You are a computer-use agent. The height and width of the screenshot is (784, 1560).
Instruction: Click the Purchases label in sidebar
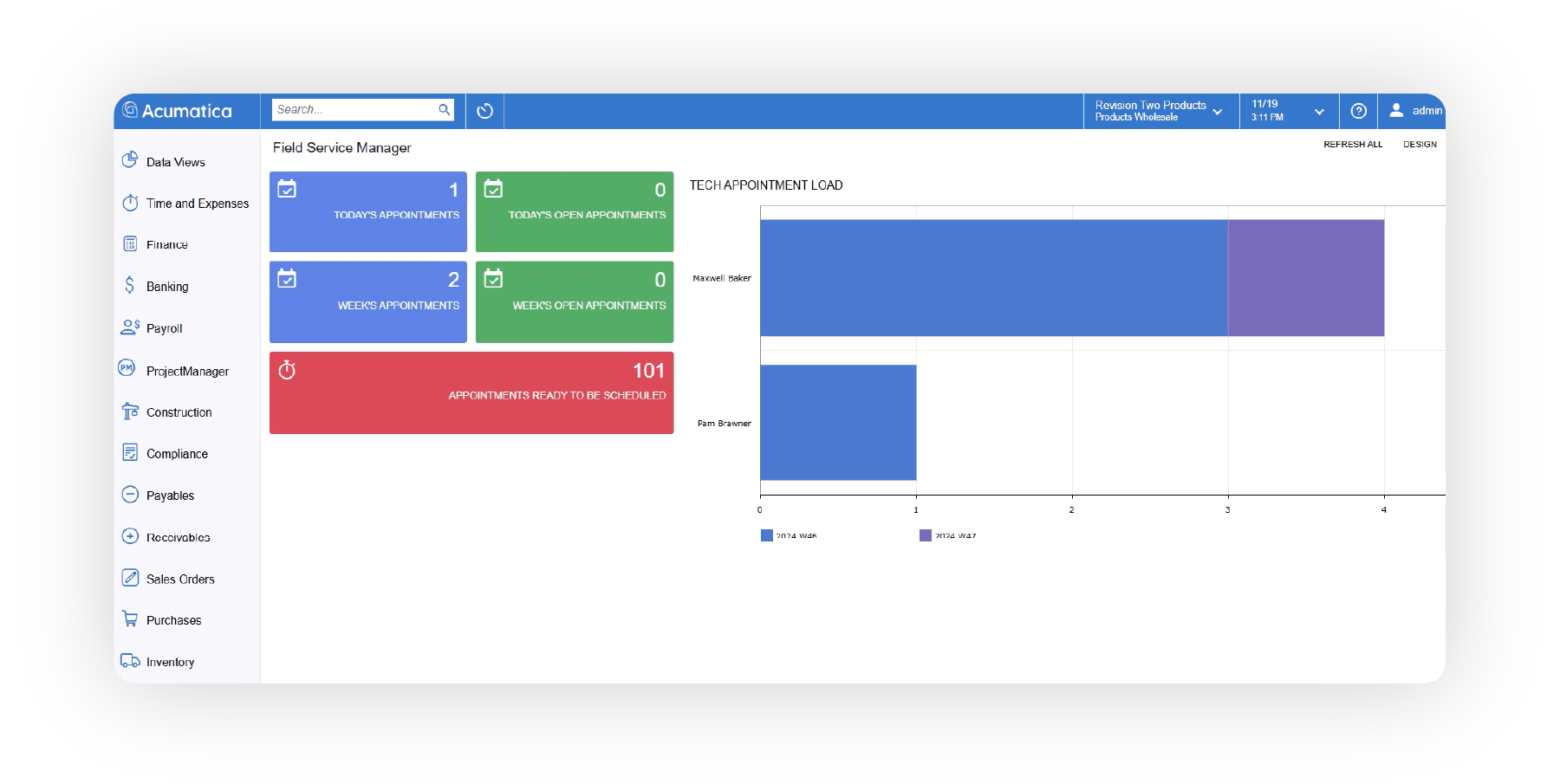tap(173, 620)
